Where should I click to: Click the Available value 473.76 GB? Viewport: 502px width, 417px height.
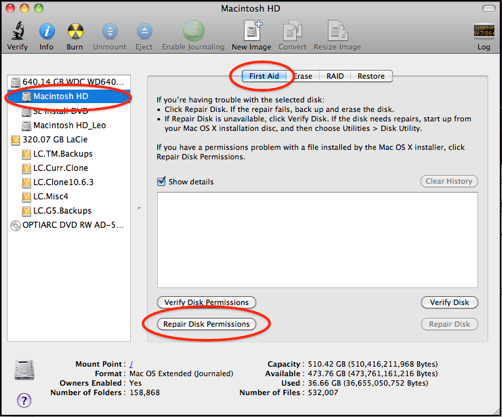373,374
